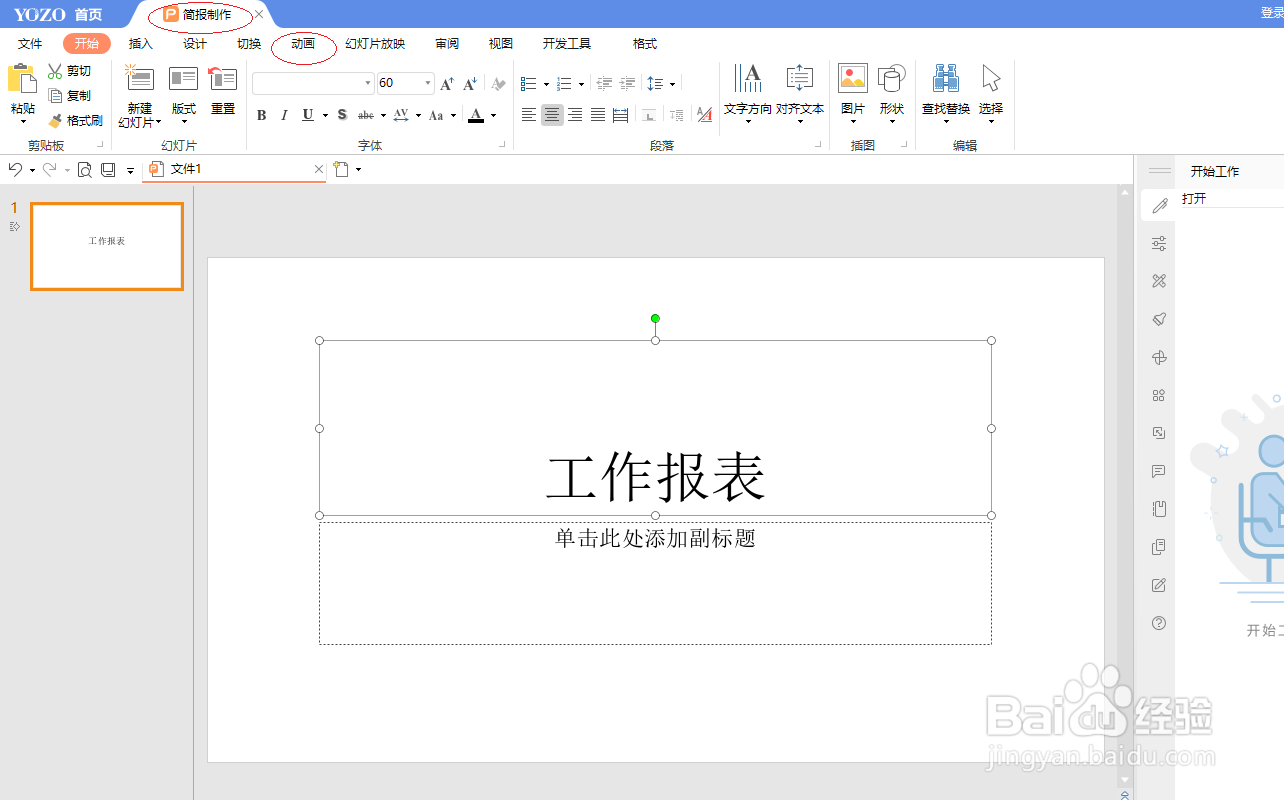Toggle center alignment button

pyautogui.click(x=552, y=115)
